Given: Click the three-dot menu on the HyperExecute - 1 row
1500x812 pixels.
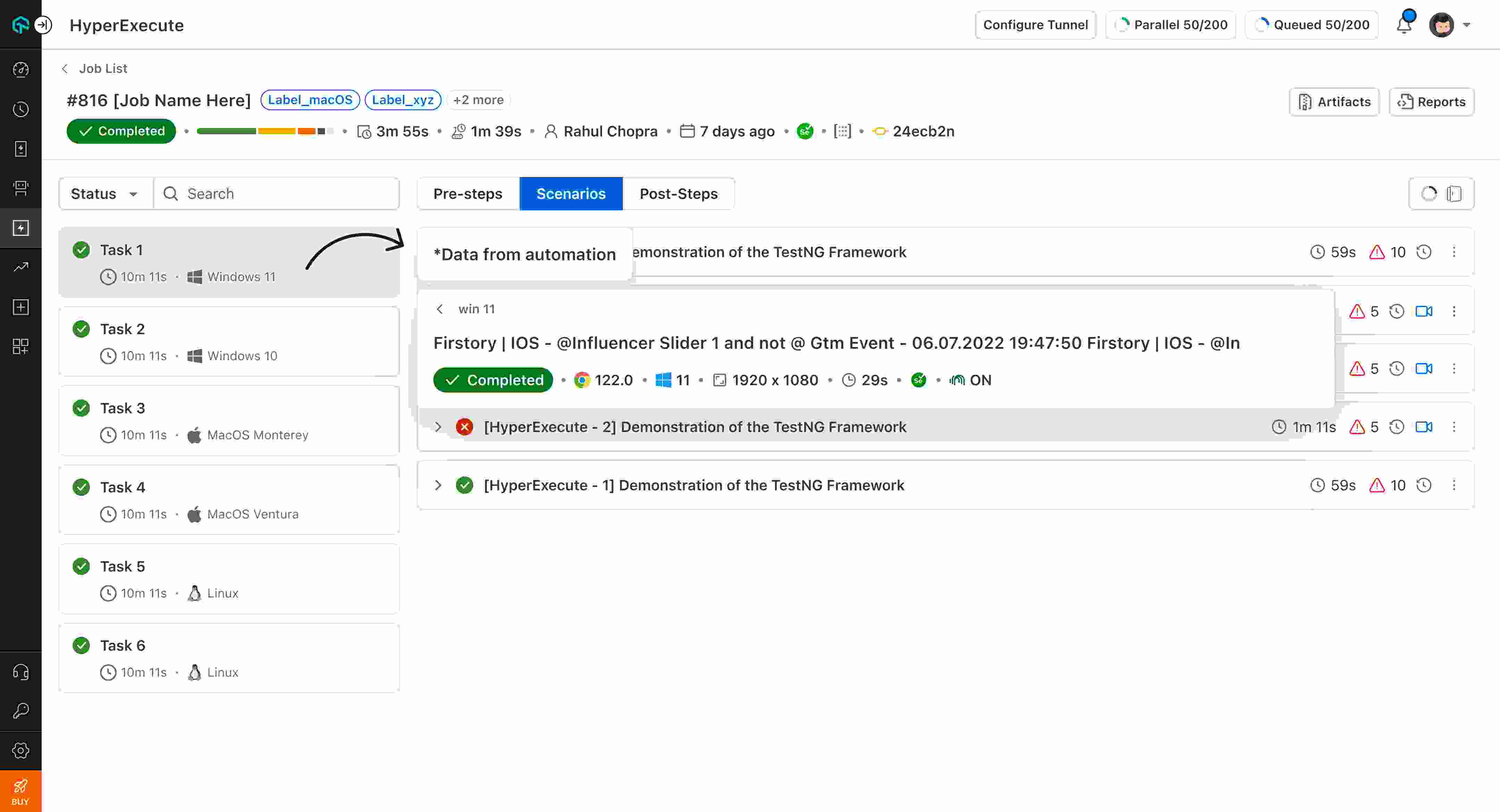Looking at the screenshot, I should coord(1454,485).
